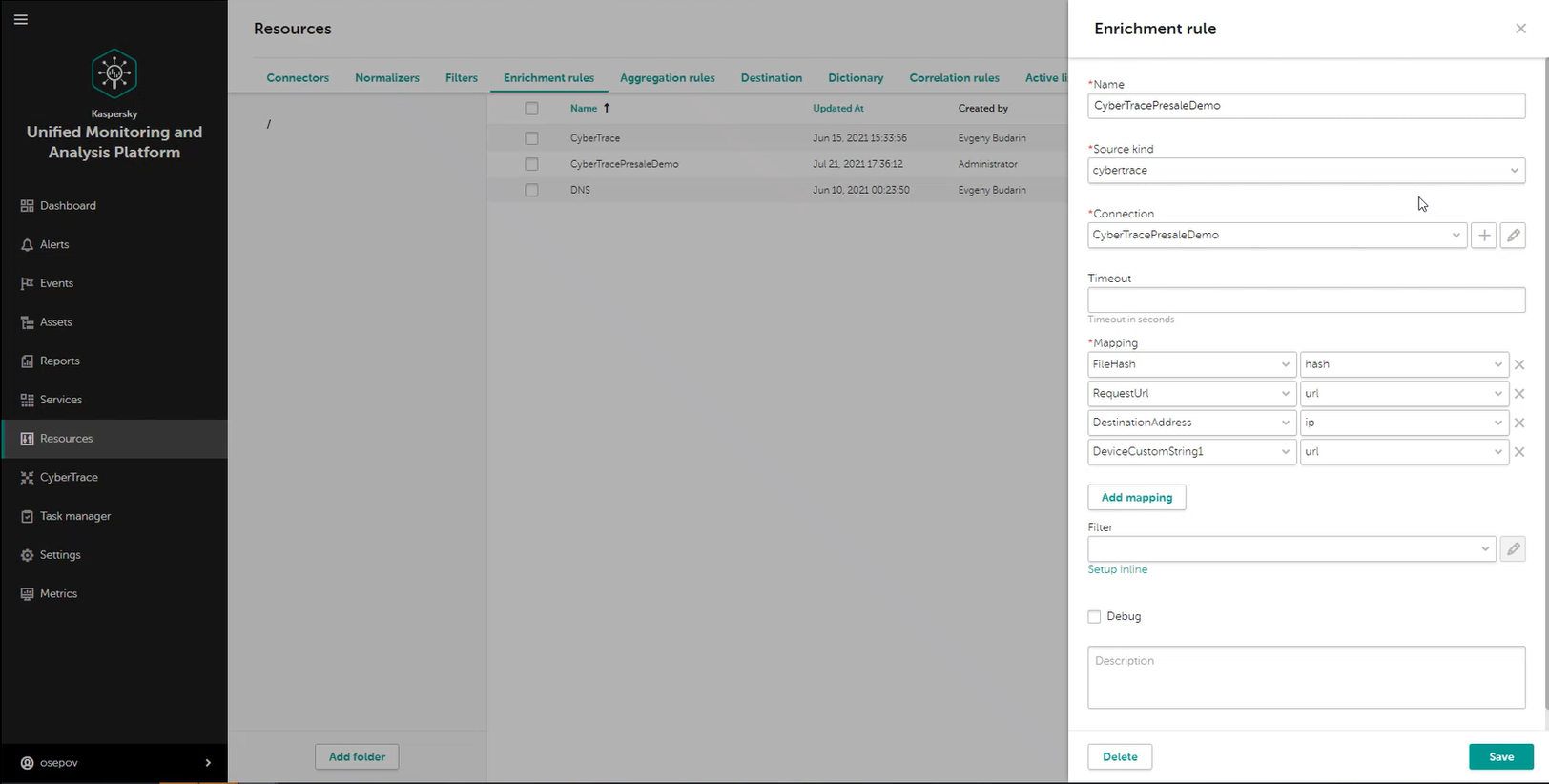Open the CyberTrace enrichment rule row
This screenshot has height=784, width=1549.
point(777,138)
